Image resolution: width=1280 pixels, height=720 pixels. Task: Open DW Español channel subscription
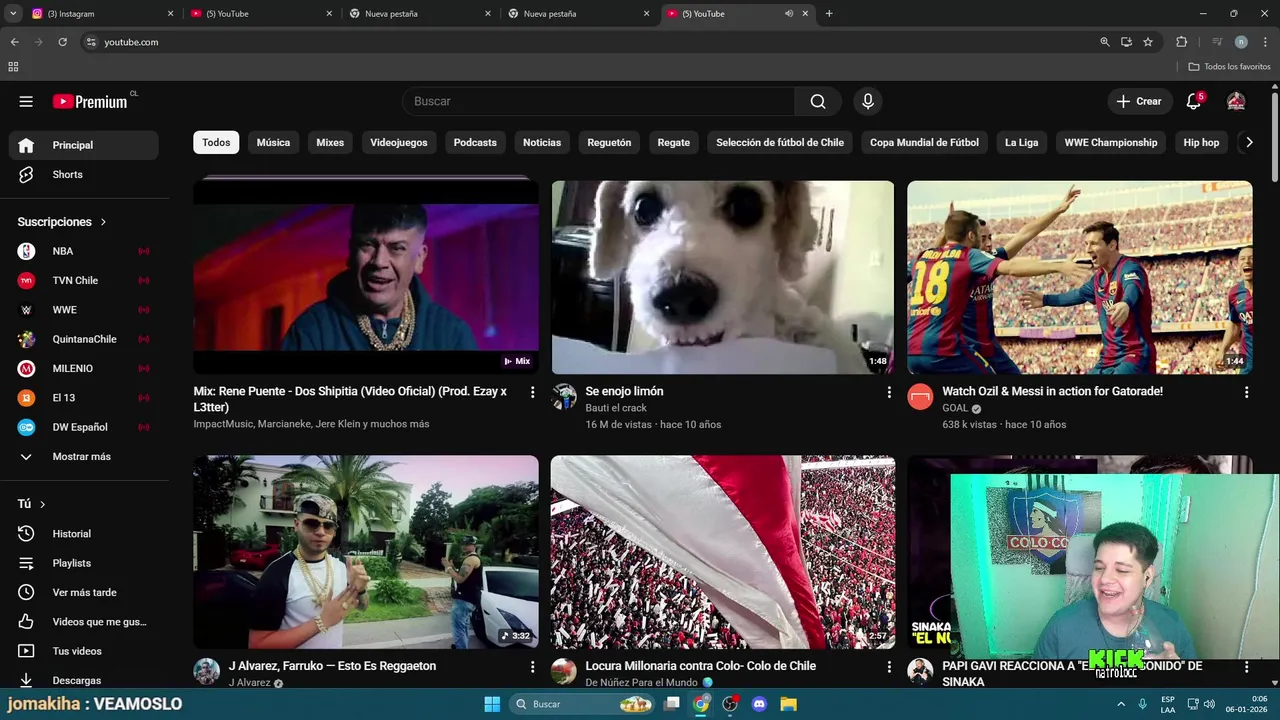[84, 427]
